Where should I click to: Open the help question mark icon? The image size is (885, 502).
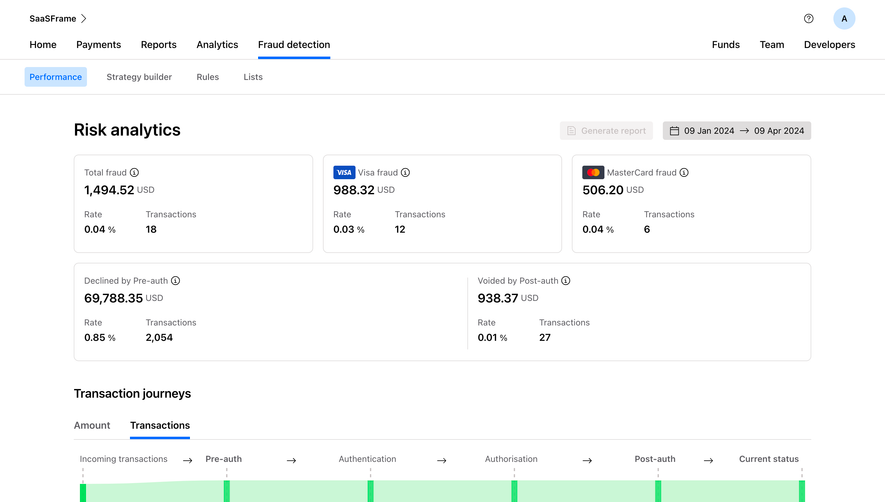pos(809,19)
